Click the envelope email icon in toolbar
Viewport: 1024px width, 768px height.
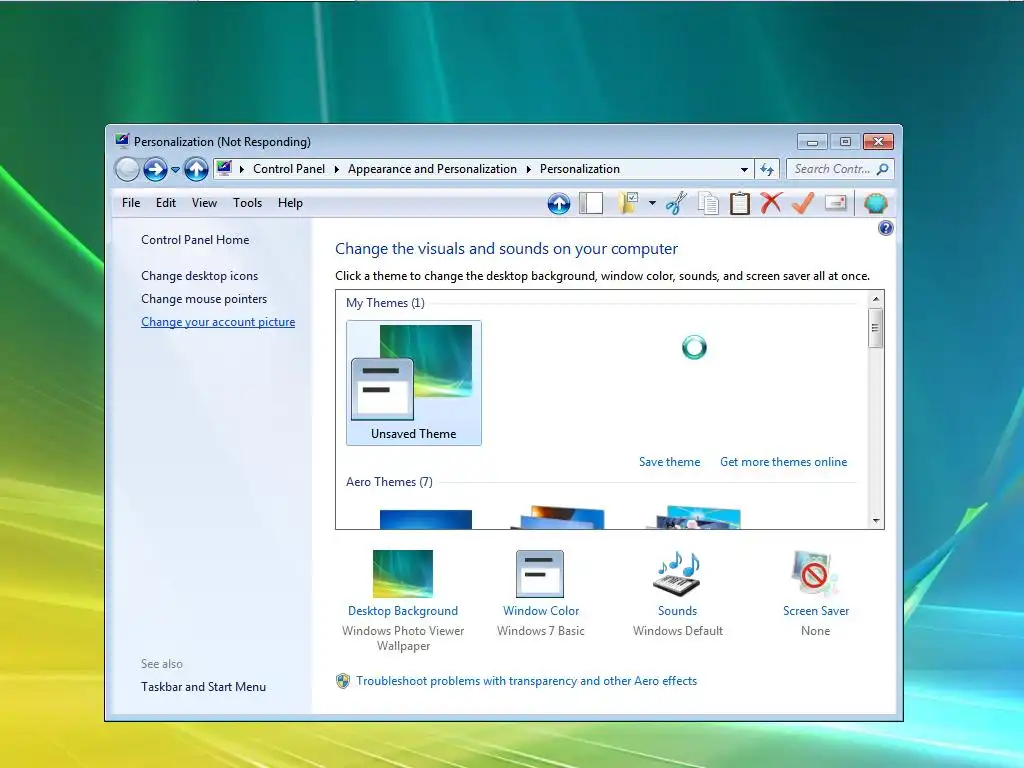pos(835,202)
